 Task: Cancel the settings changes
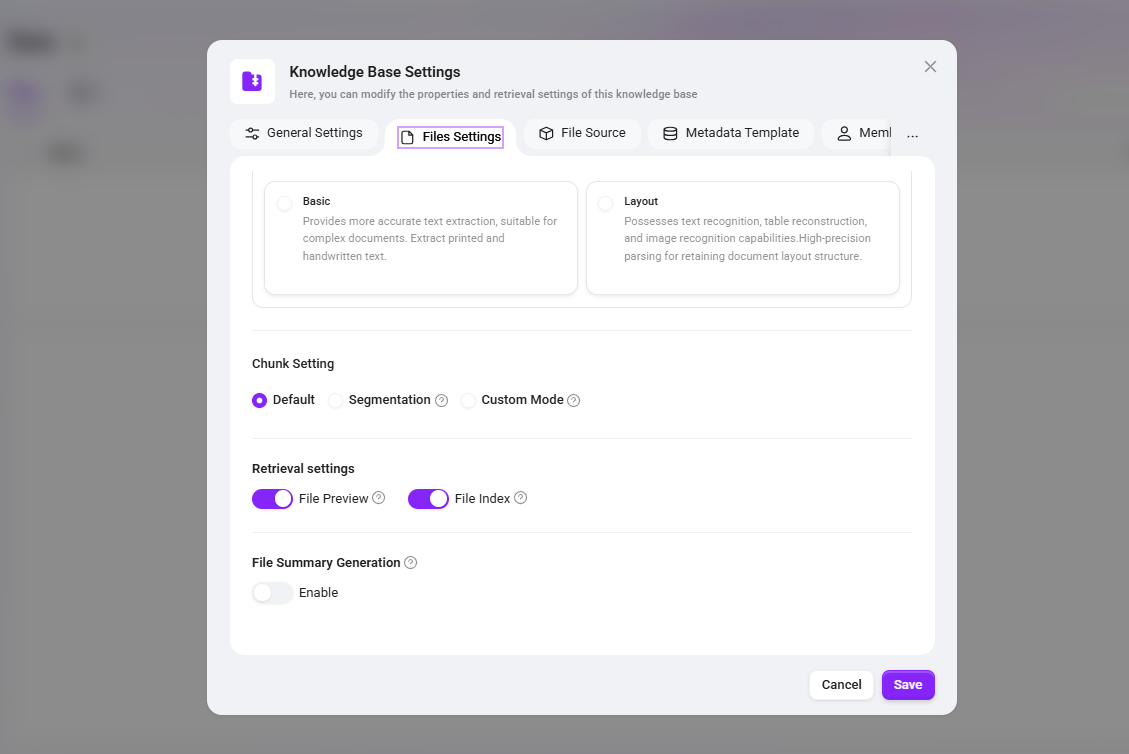(841, 685)
